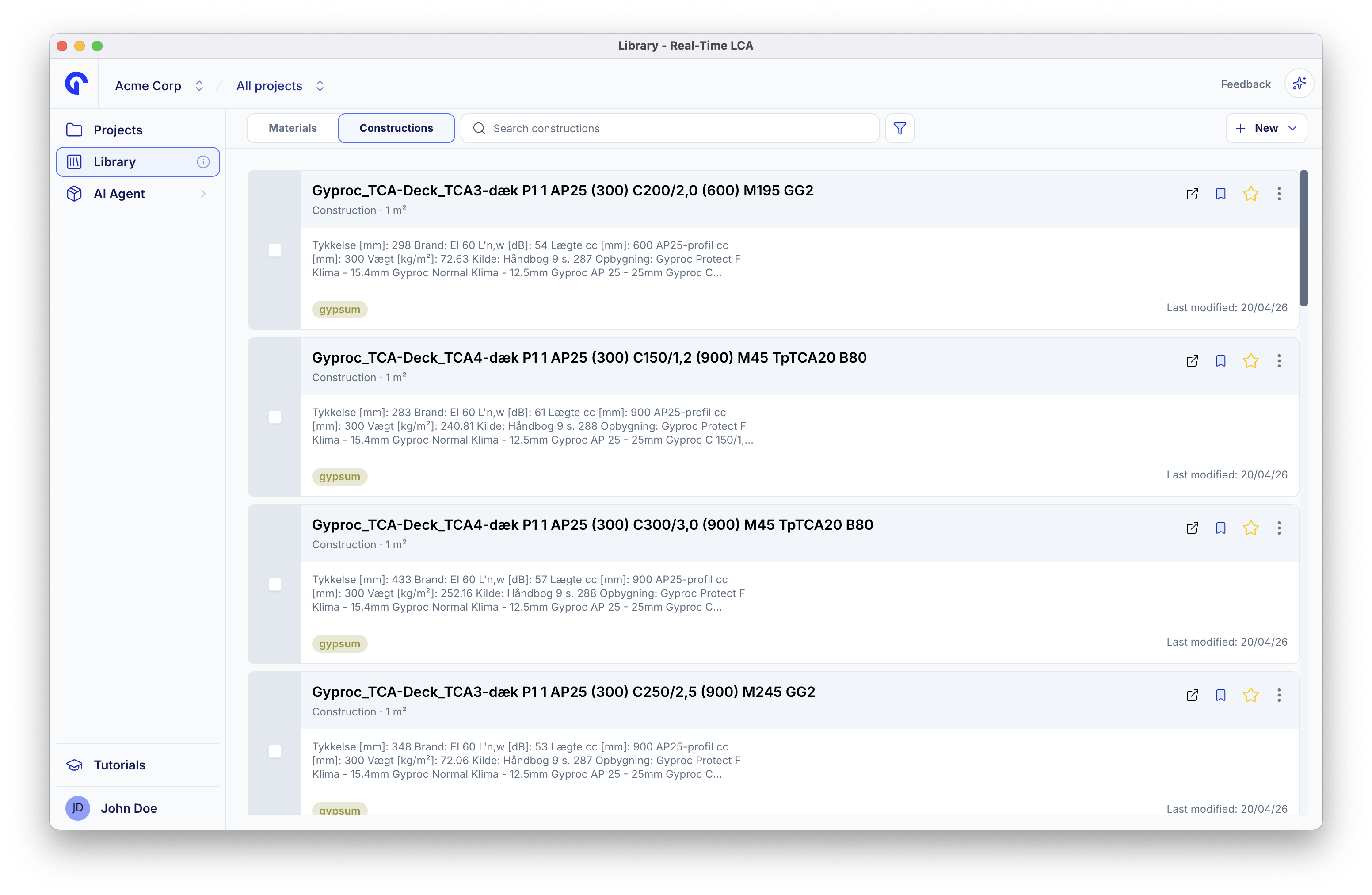Go to Projects in sidebar

138,130
